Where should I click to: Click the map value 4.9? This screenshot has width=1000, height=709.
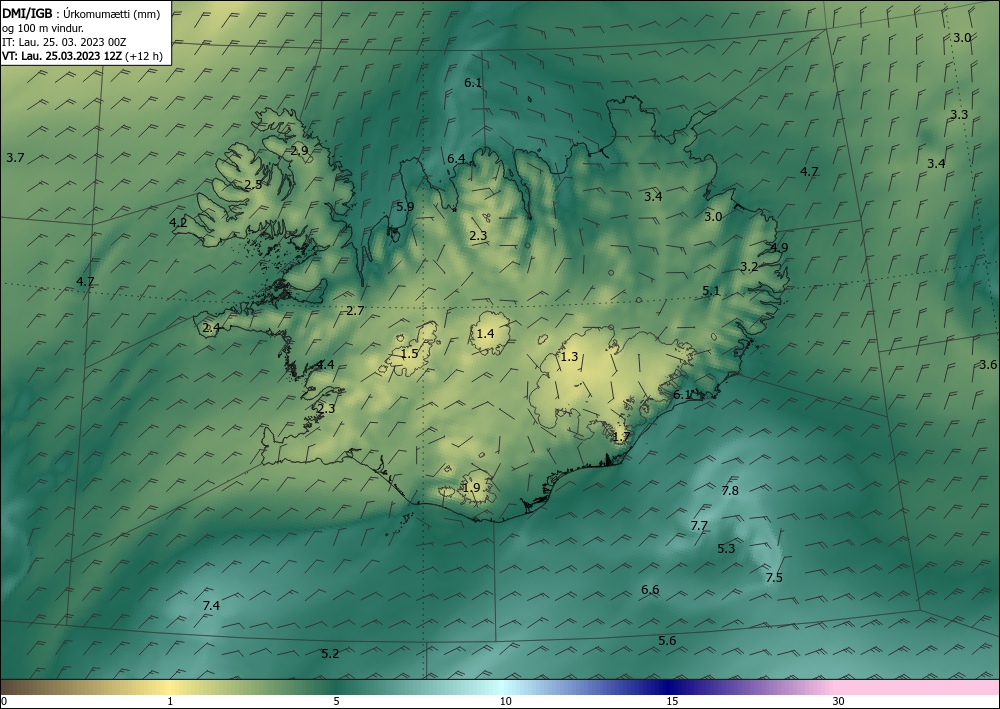(x=779, y=248)
